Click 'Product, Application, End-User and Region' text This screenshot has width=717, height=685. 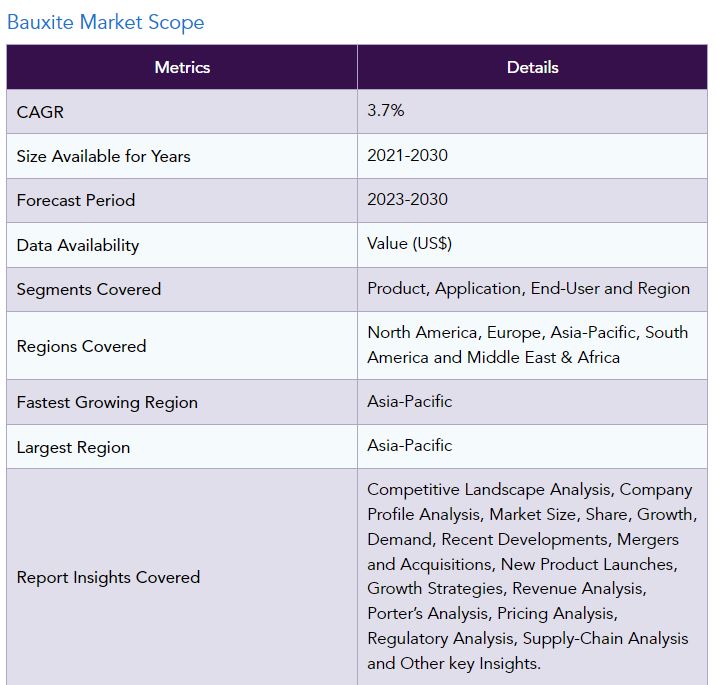tap(528, 289)
